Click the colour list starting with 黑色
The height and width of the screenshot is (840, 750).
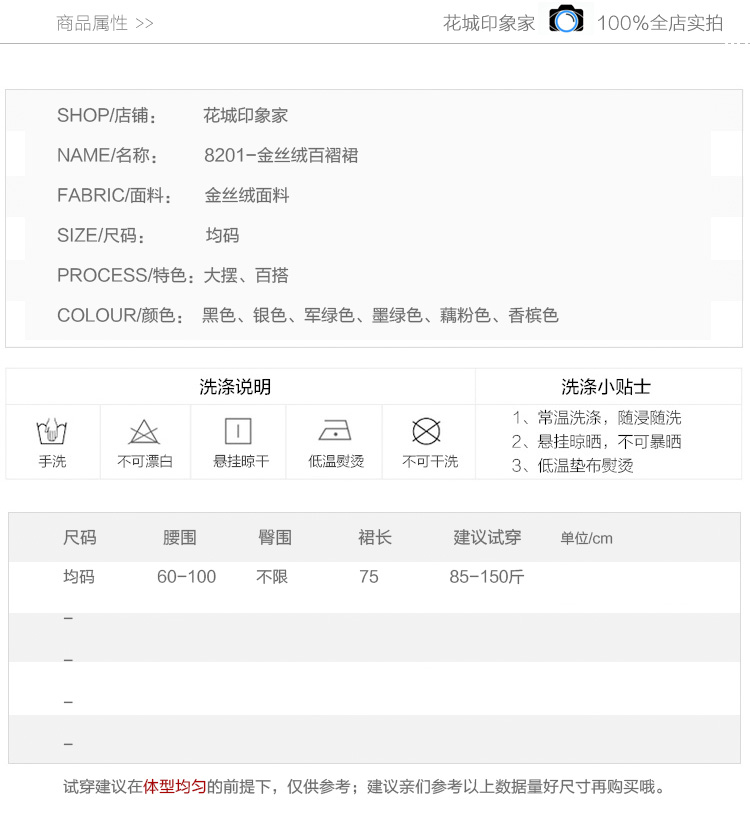380,316
